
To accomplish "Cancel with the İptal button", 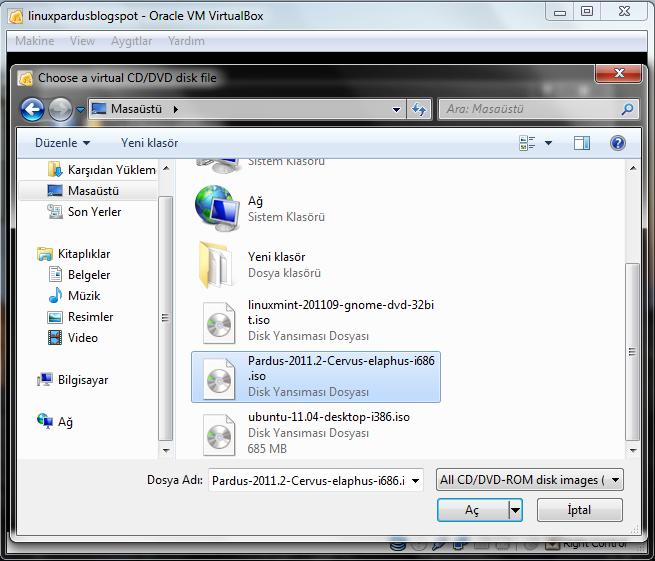I will 579,510.
